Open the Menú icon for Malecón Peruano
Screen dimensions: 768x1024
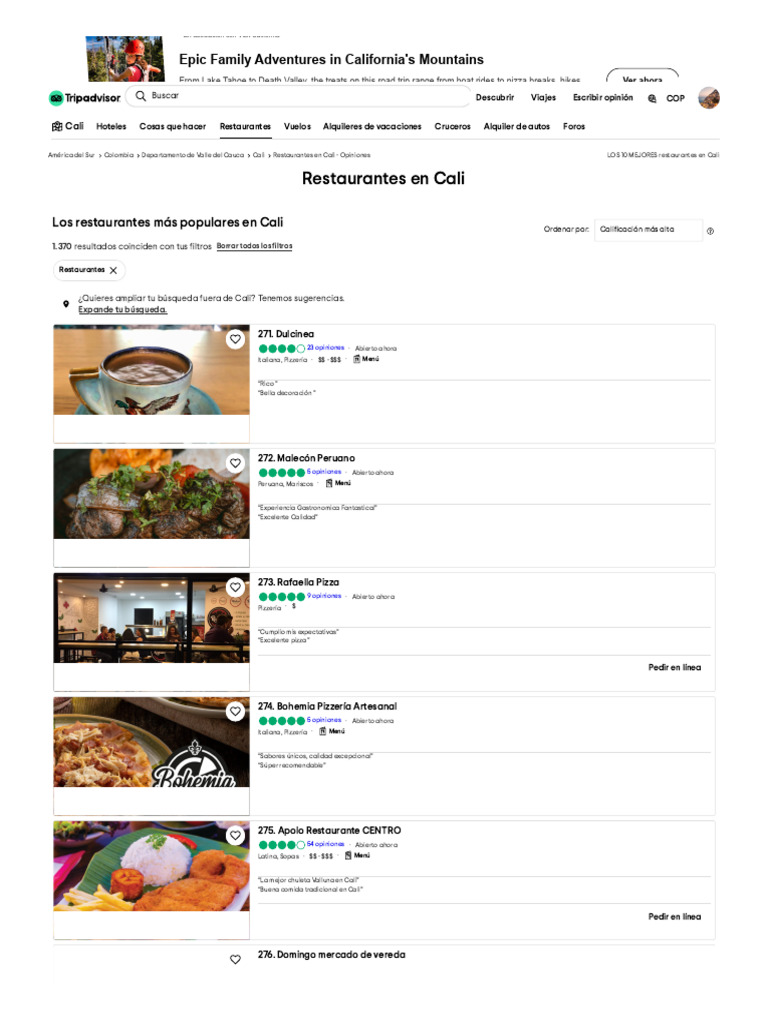coord(329,483)
